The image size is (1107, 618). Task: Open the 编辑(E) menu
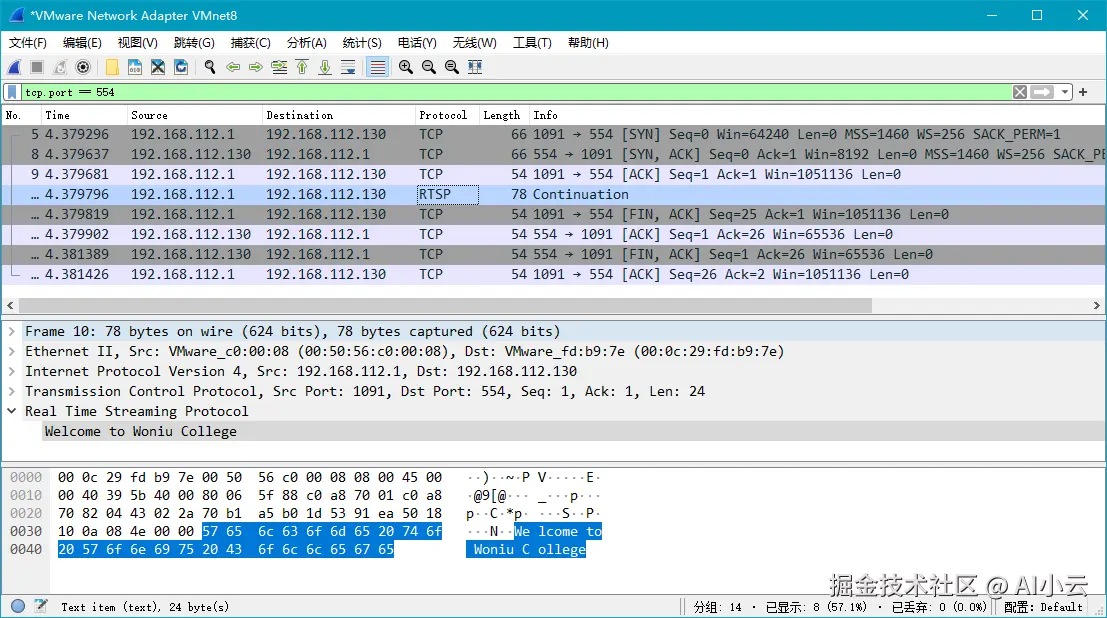pyautogui.click(x=82, y=43)
